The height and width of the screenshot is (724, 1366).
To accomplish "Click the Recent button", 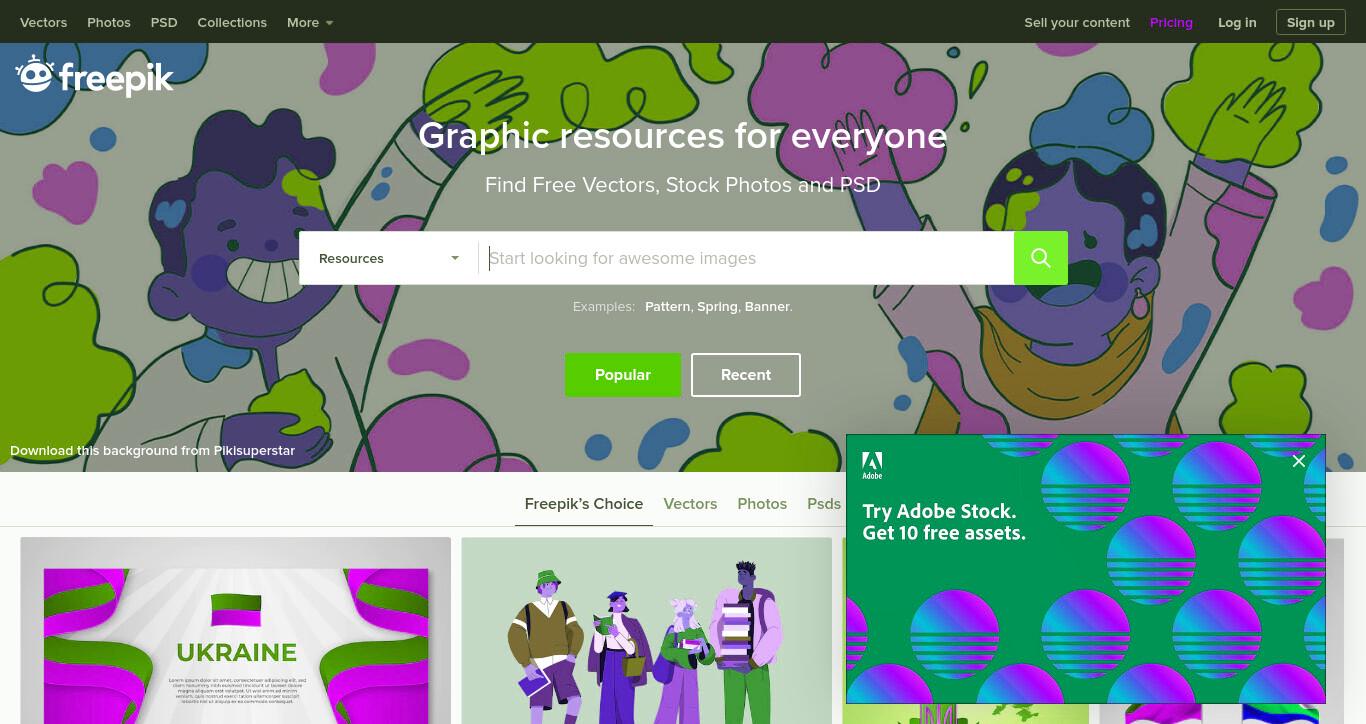I will click(x=746, y=375).
